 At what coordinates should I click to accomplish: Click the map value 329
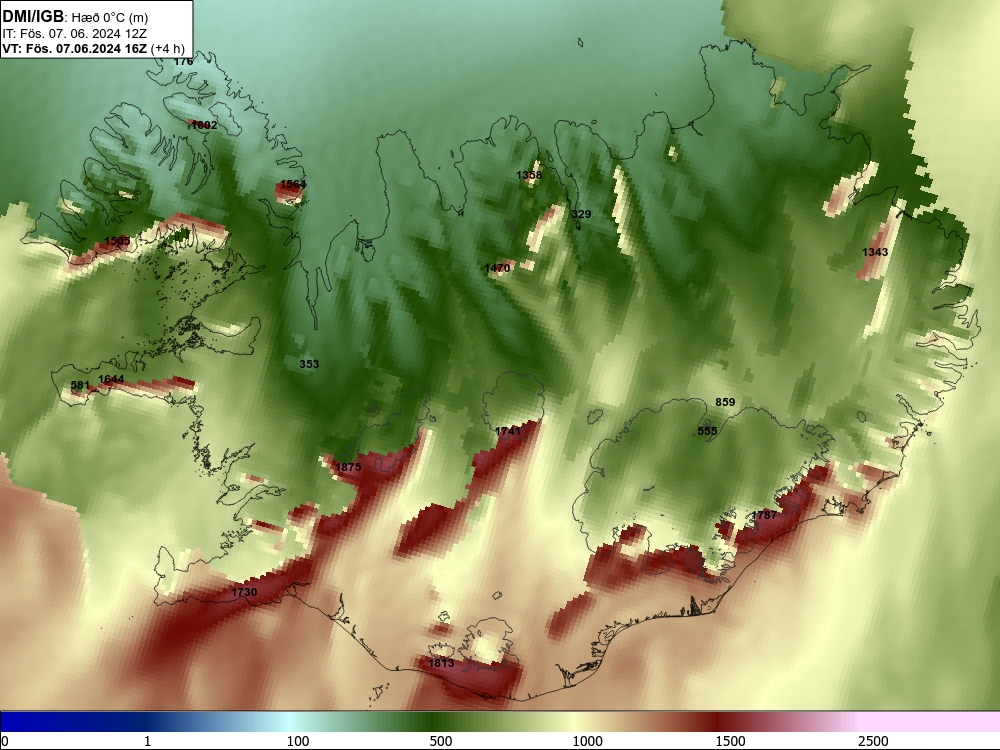pyautogui.click(x=581, y=214)
